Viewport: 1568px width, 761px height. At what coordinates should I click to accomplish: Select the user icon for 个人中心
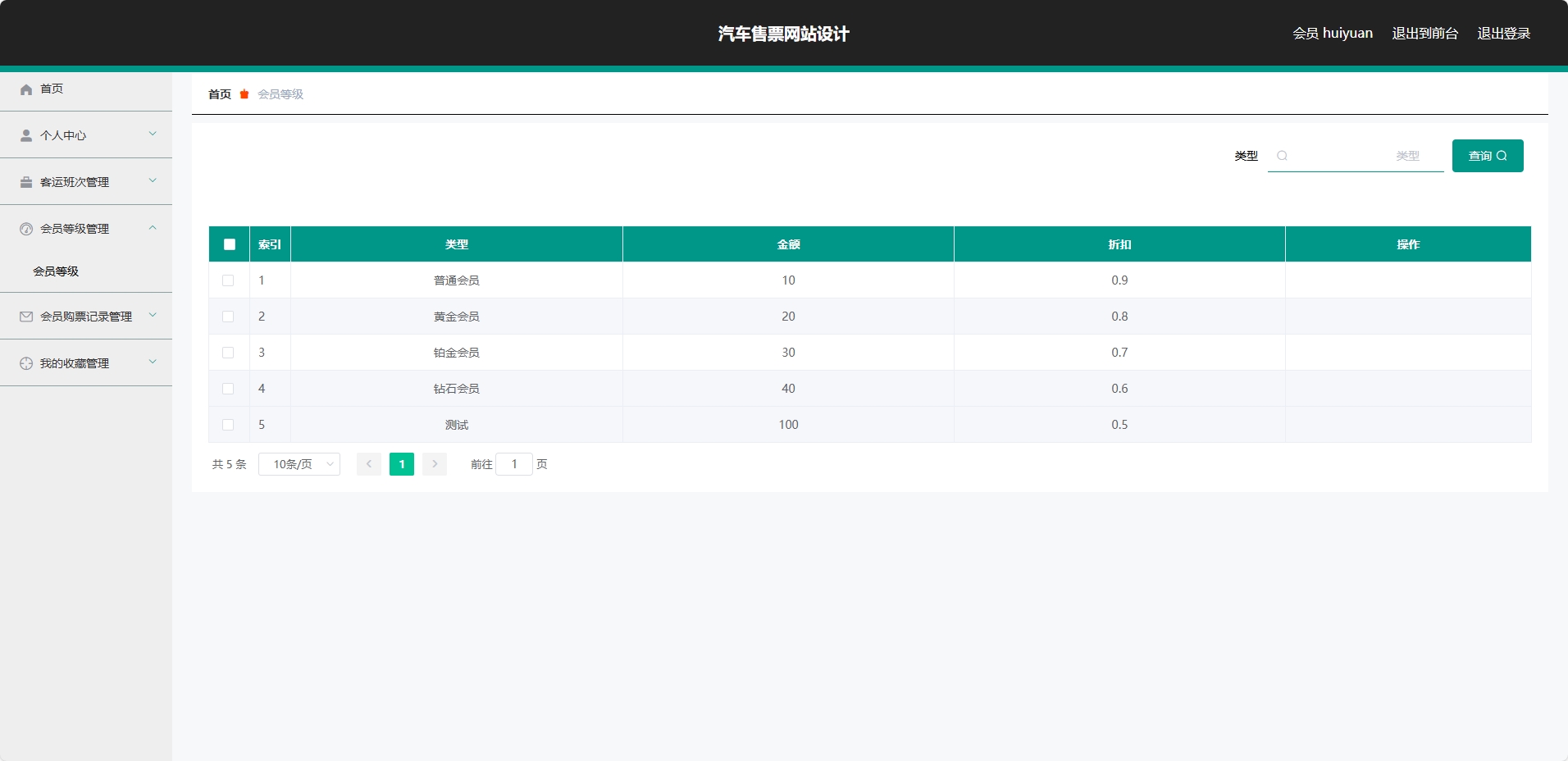click(25, 135)
